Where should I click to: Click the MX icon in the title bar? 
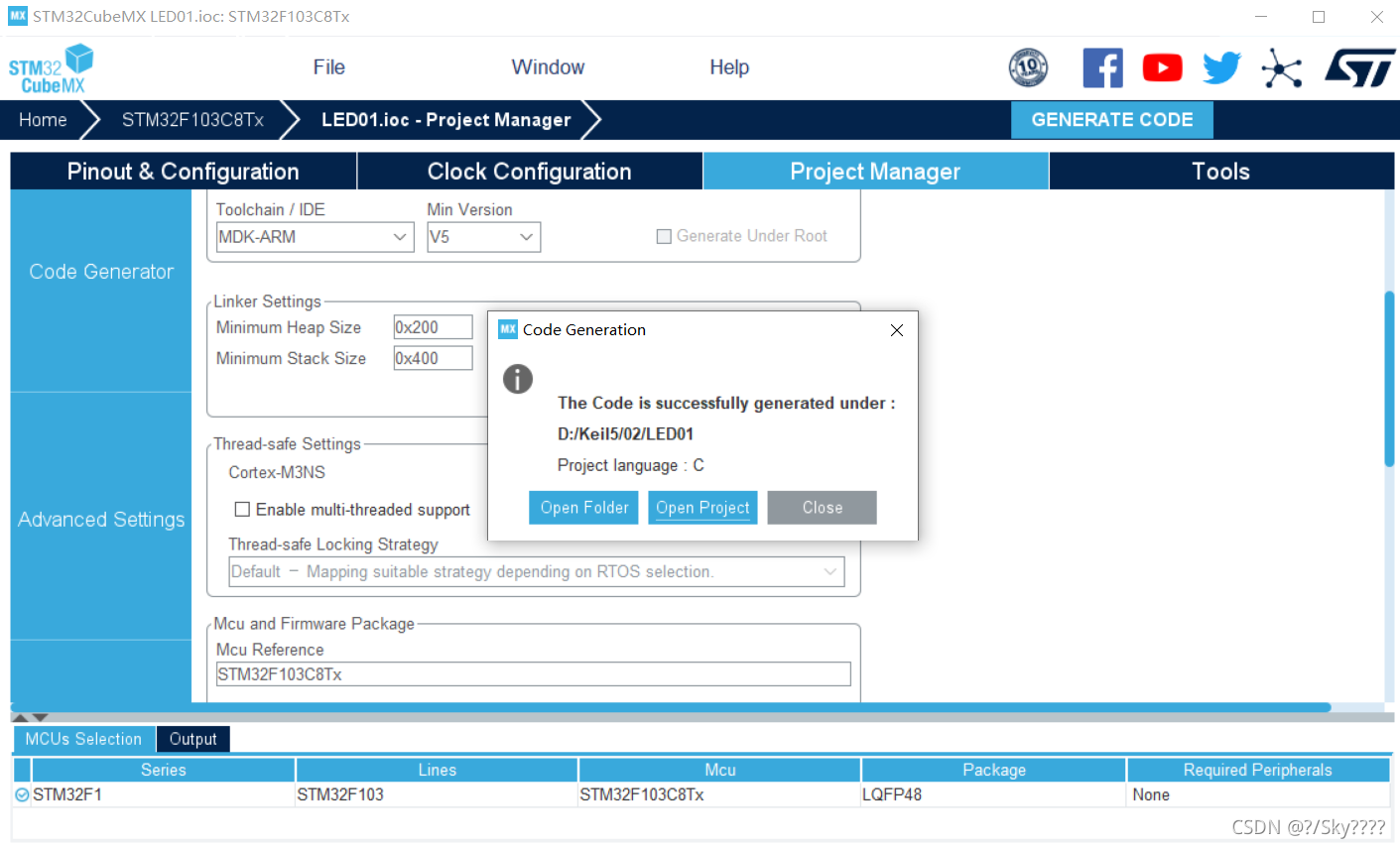(x=17, y=16)
